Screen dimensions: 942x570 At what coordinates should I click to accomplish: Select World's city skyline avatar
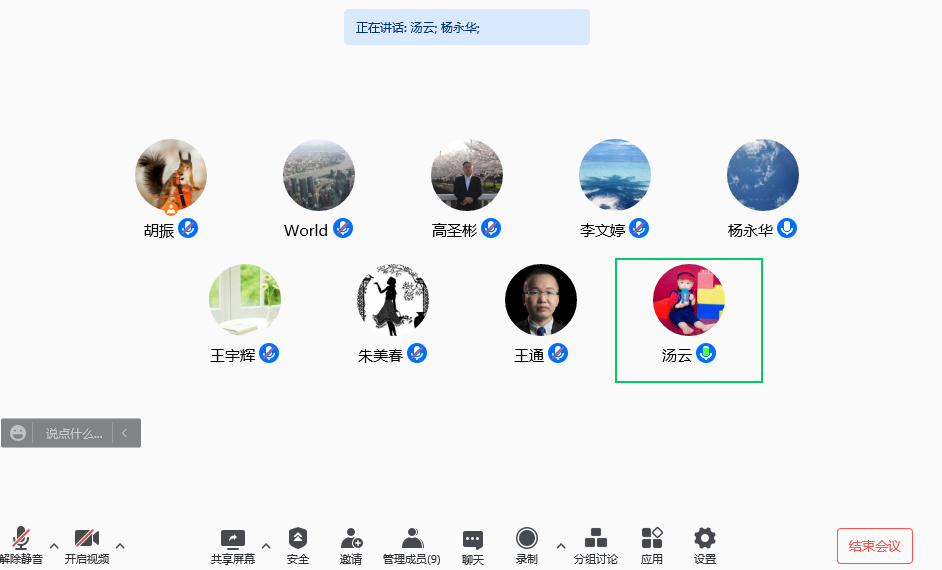click(319, 175)
